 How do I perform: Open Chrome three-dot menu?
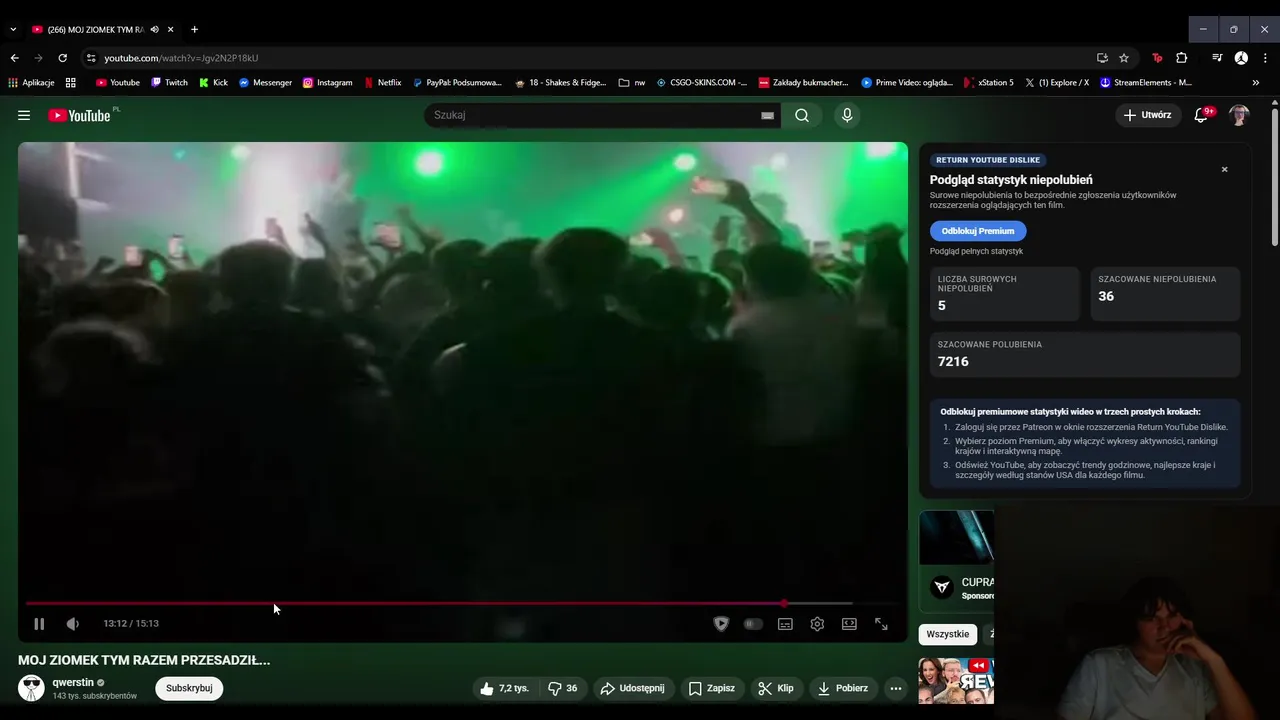pyautogui.click(x=1266, y=58)
